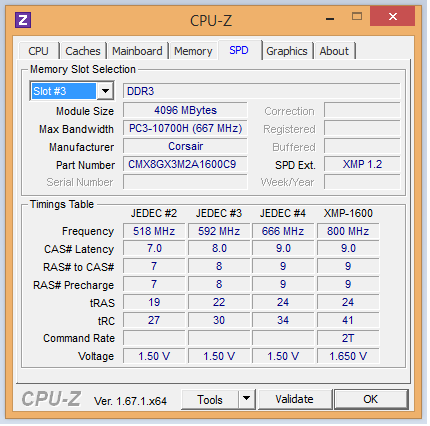The image size is (430, 426).
Task: Click the XMP 1.2 SPD Ext. value
Action: pyautogui.click(x=362, y=164)
